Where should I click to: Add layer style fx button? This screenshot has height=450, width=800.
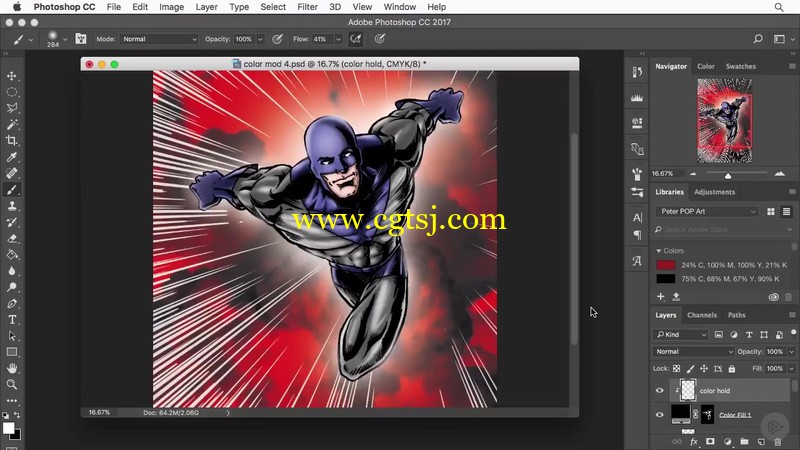[x=693, y=442]
